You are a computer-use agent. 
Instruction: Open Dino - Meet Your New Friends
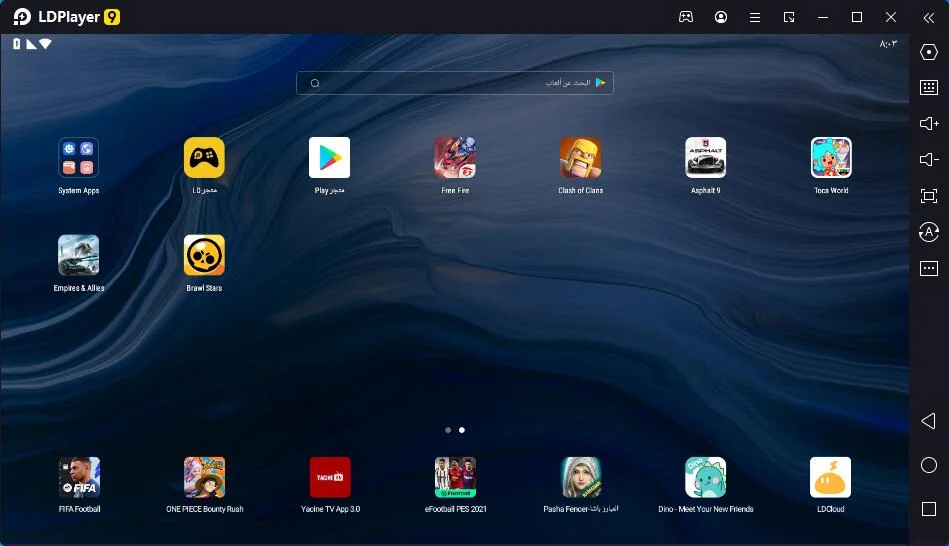tap(706, 478)
